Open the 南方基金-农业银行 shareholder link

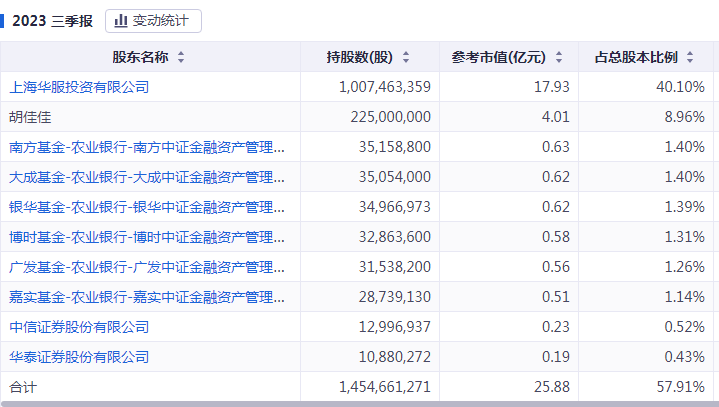pyautogui.click(x=147, y=147)
